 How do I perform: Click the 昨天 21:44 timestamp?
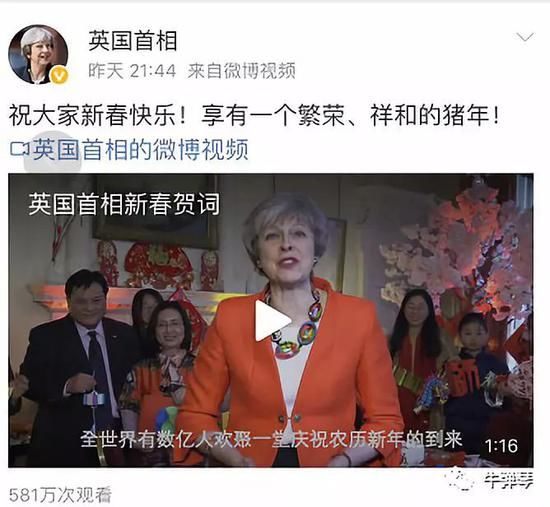[x=132, y=72]
